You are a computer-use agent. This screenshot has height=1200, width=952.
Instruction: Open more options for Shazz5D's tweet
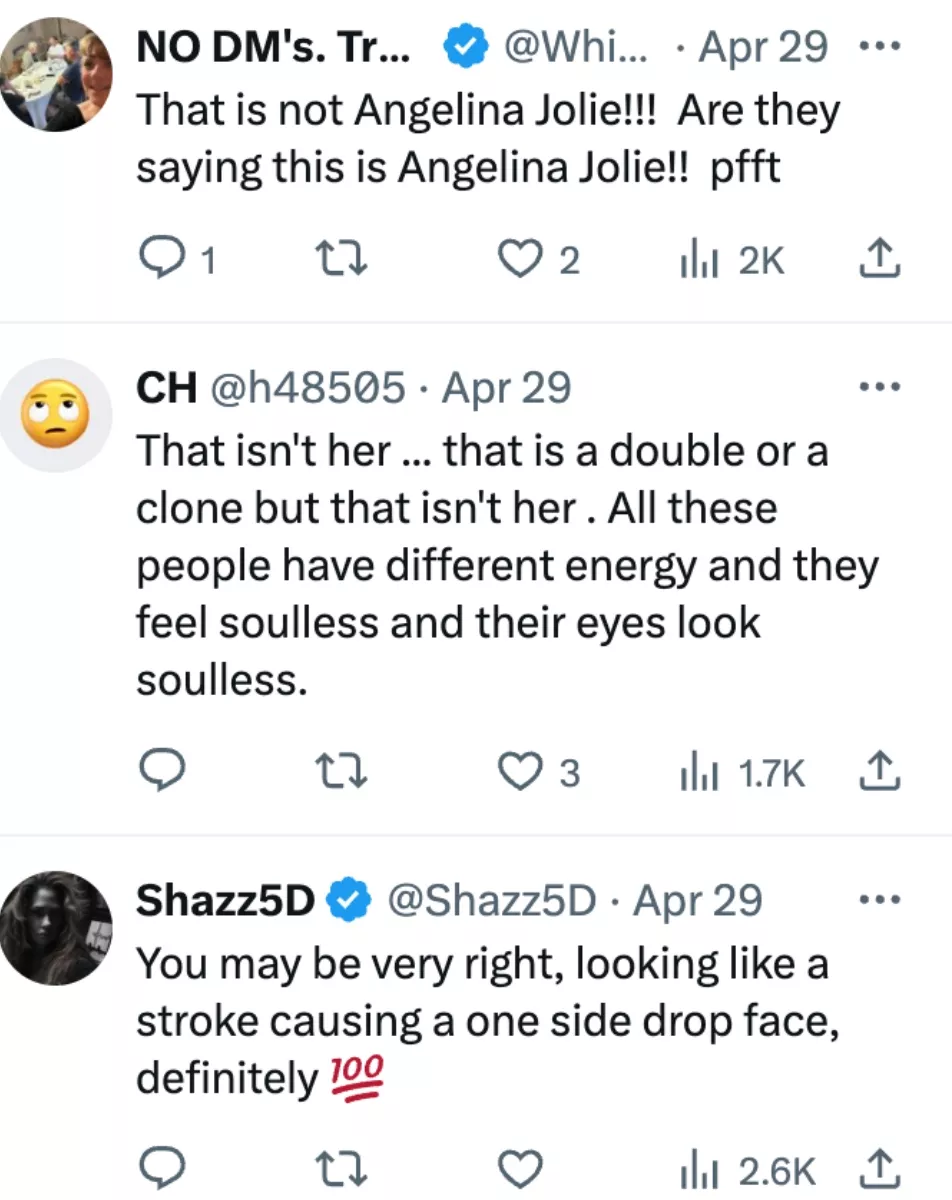(880, 900)
